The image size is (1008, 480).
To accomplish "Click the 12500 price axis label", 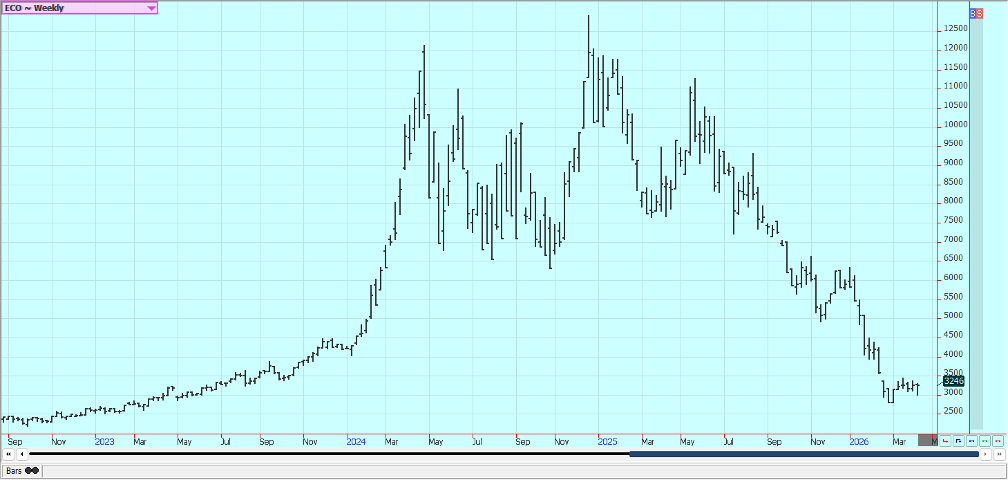I will [x=955, y=29].
